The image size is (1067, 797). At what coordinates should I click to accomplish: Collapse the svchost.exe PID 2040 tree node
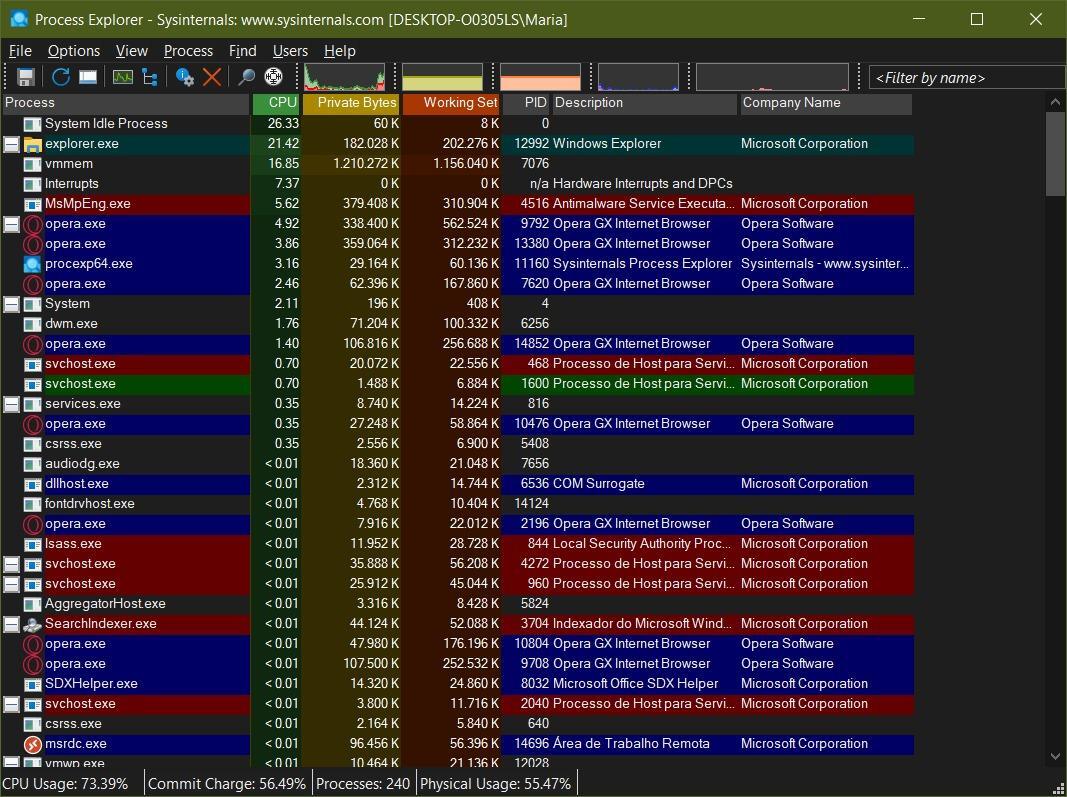pyautogui.click(x=12, y=704)
